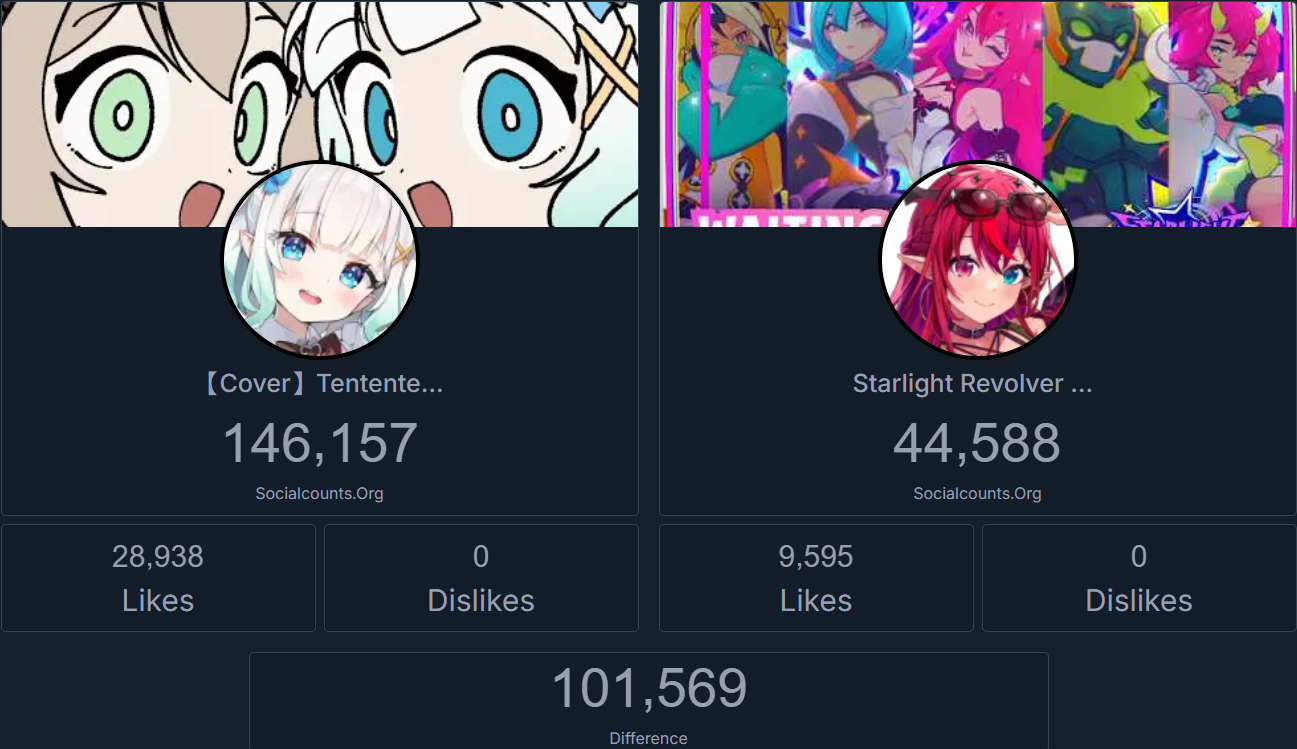Click the Likes label under 9,595
1297x749 pixels.
click(816, 600)
